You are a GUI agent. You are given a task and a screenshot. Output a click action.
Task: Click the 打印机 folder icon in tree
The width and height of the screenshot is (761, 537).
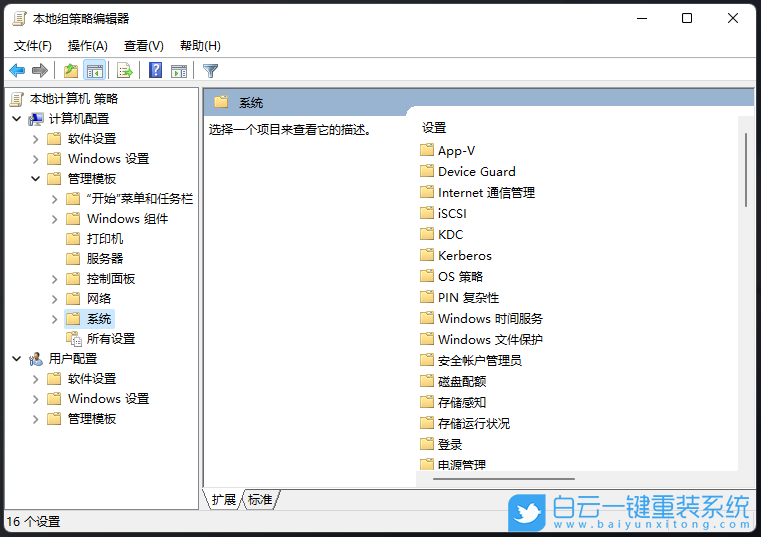click(73, 239)
